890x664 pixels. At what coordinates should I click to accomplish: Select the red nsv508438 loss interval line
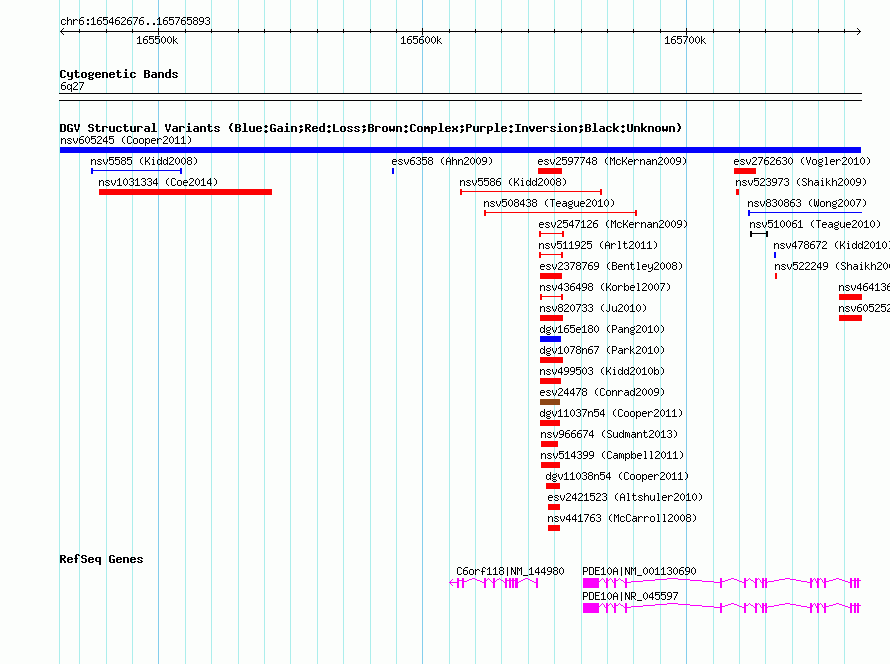point(560,213)
